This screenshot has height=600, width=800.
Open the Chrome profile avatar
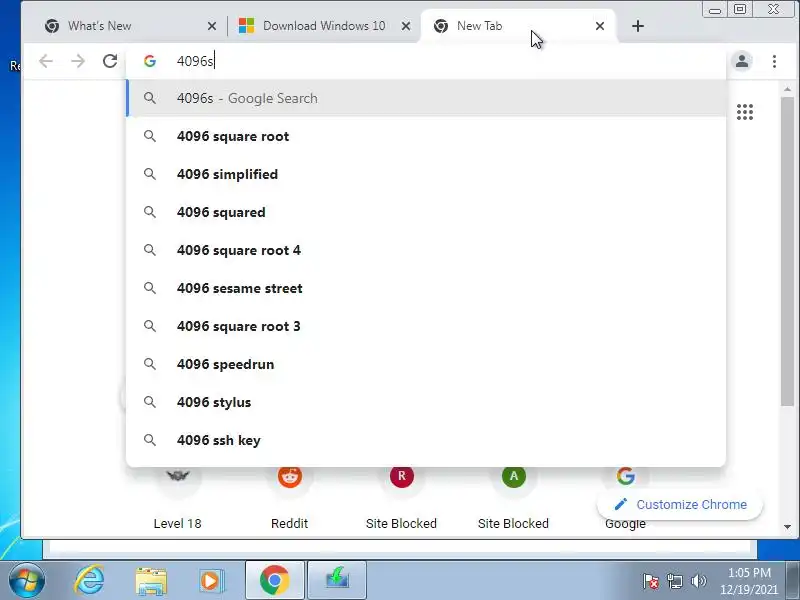(x=742, y=61)
